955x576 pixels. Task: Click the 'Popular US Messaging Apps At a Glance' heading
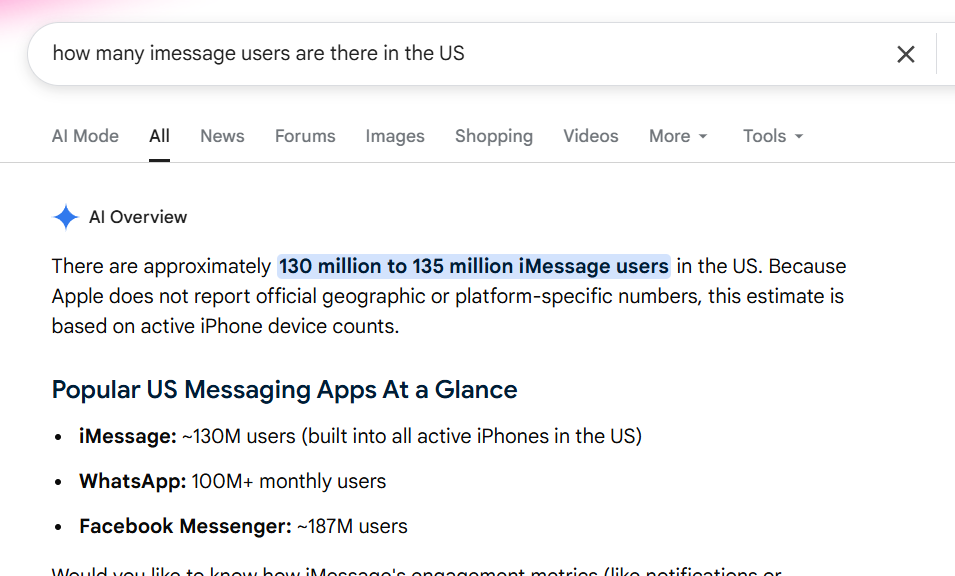284,390
